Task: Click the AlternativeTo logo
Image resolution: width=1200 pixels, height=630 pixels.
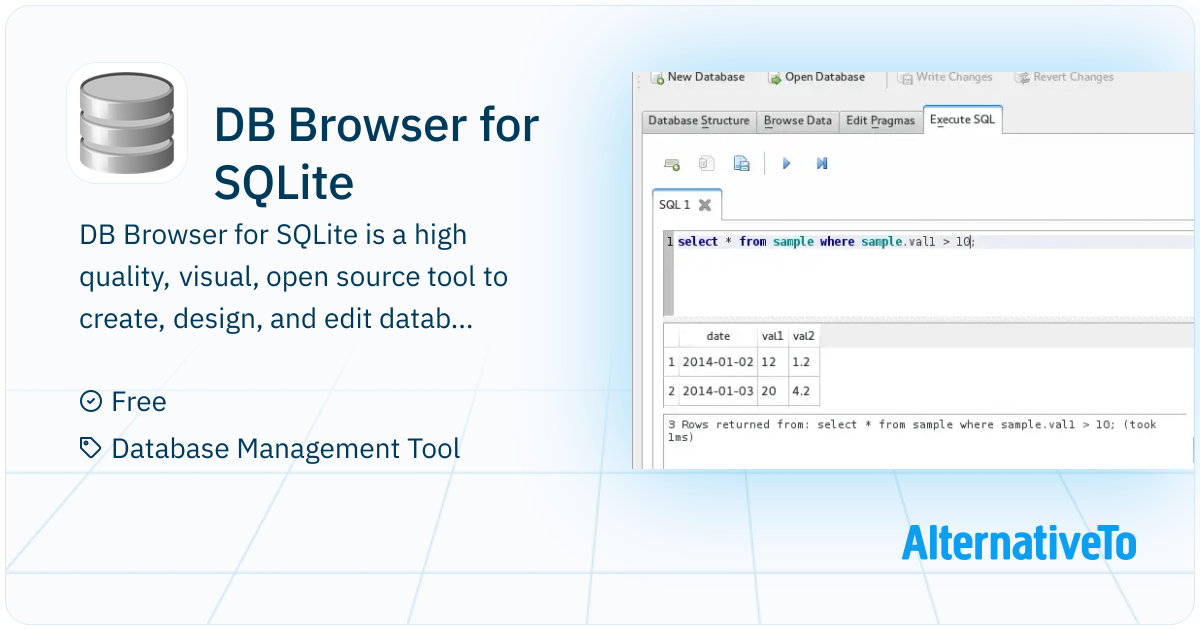Action: point(1019,543)
